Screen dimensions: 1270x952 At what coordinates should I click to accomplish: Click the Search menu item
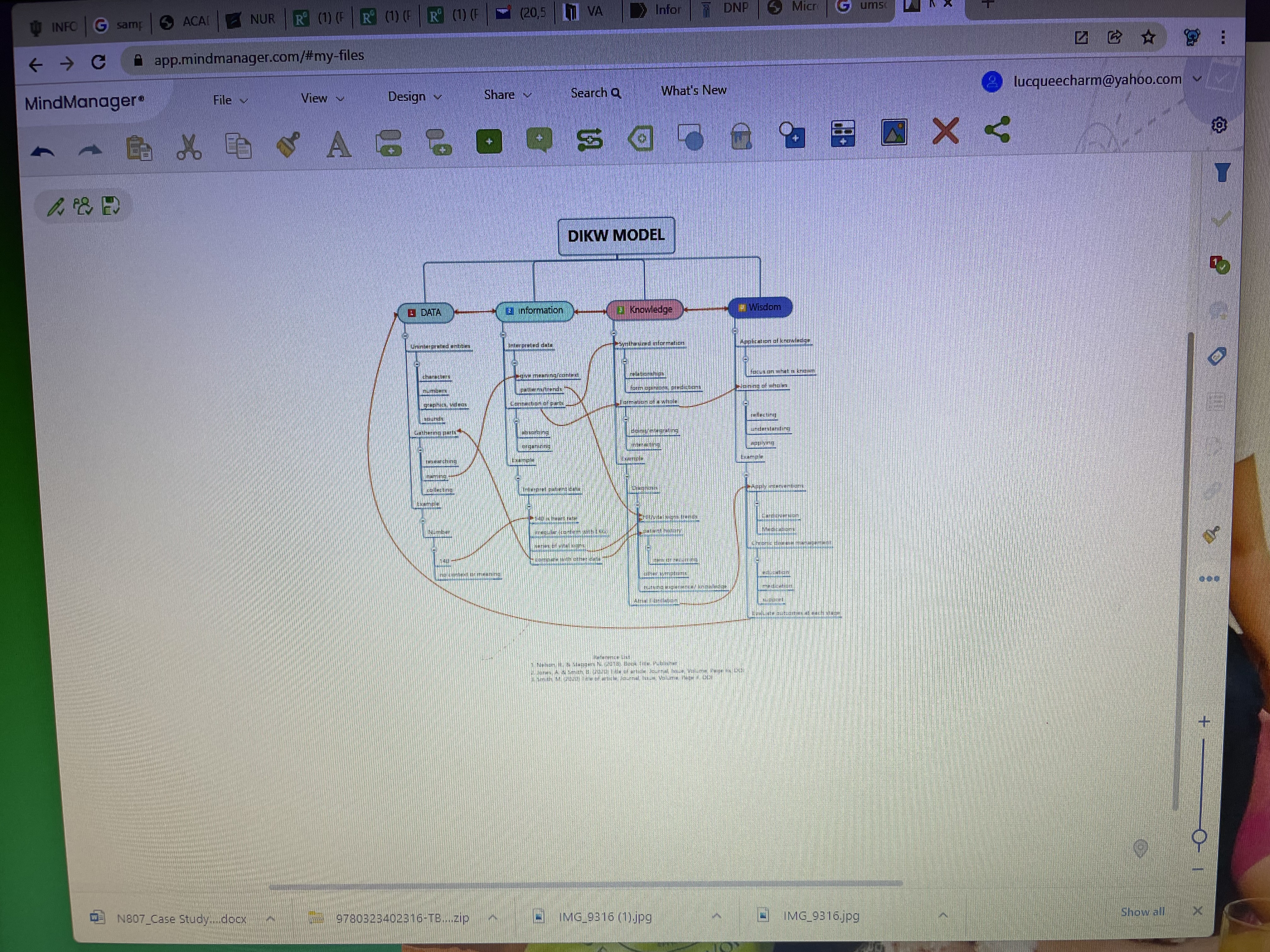[595, 93]
